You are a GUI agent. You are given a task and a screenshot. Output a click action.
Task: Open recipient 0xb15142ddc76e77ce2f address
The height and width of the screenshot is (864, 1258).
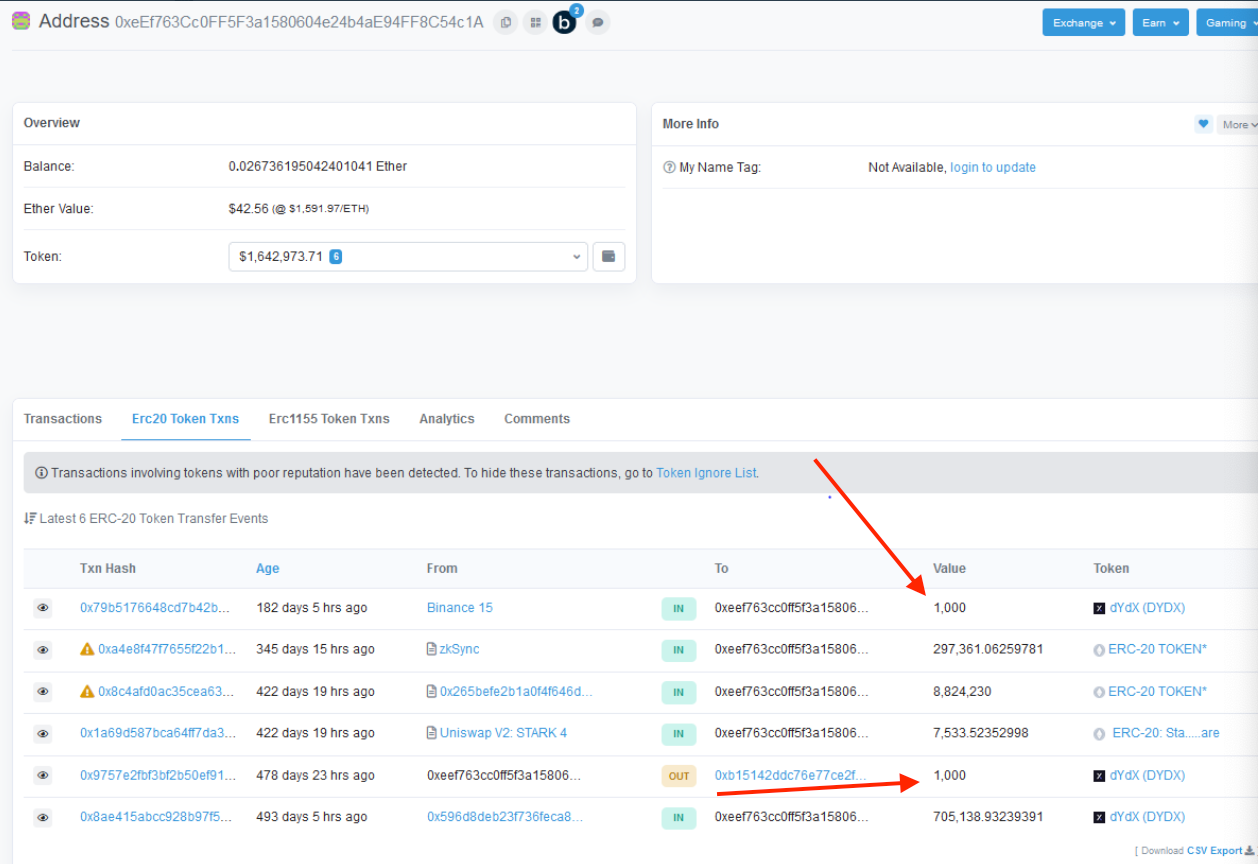tap(791, 775)
